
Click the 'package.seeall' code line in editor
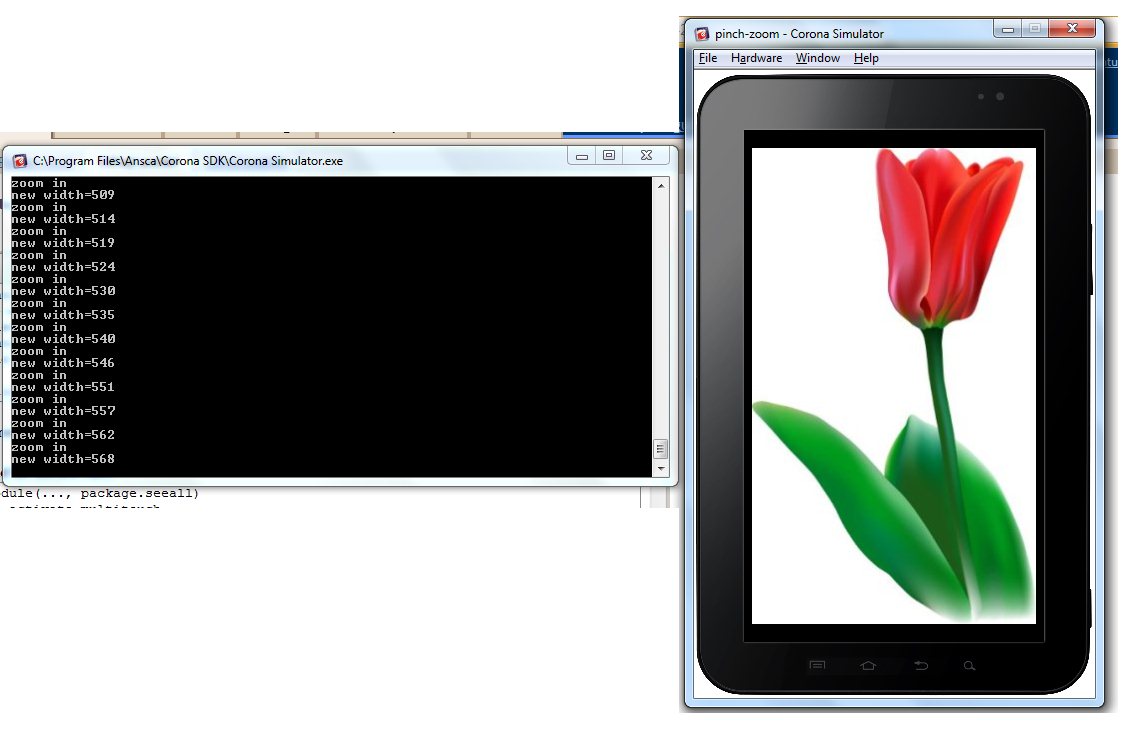point(100,493)
